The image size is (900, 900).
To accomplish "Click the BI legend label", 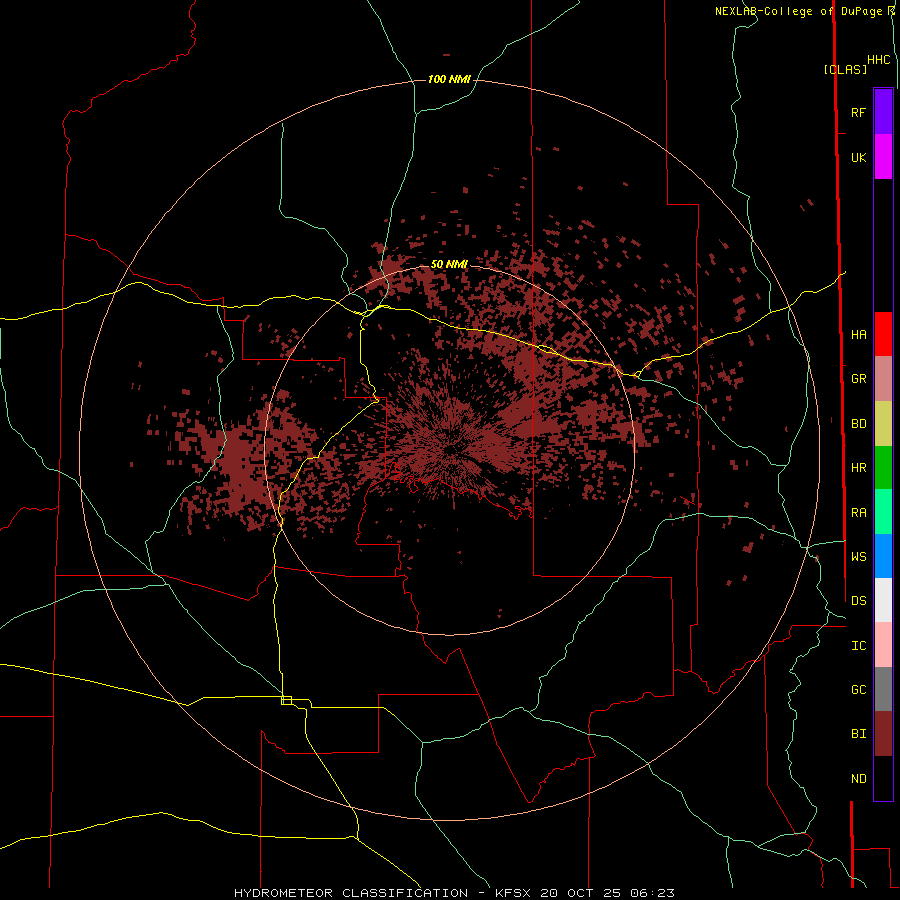I will pyautogui.click(x=858, y=734).
